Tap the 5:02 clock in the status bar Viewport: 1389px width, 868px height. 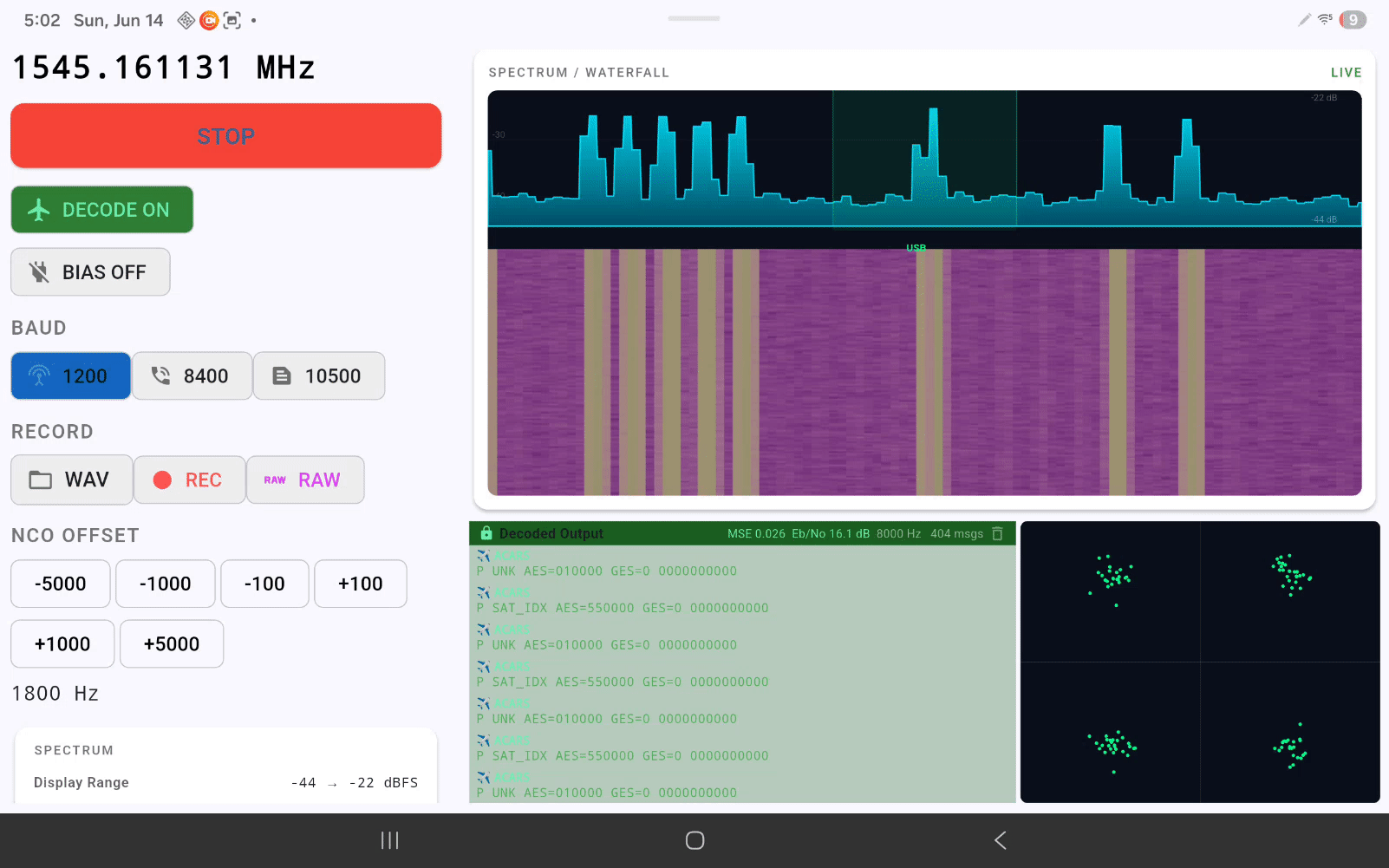(42, 20)
